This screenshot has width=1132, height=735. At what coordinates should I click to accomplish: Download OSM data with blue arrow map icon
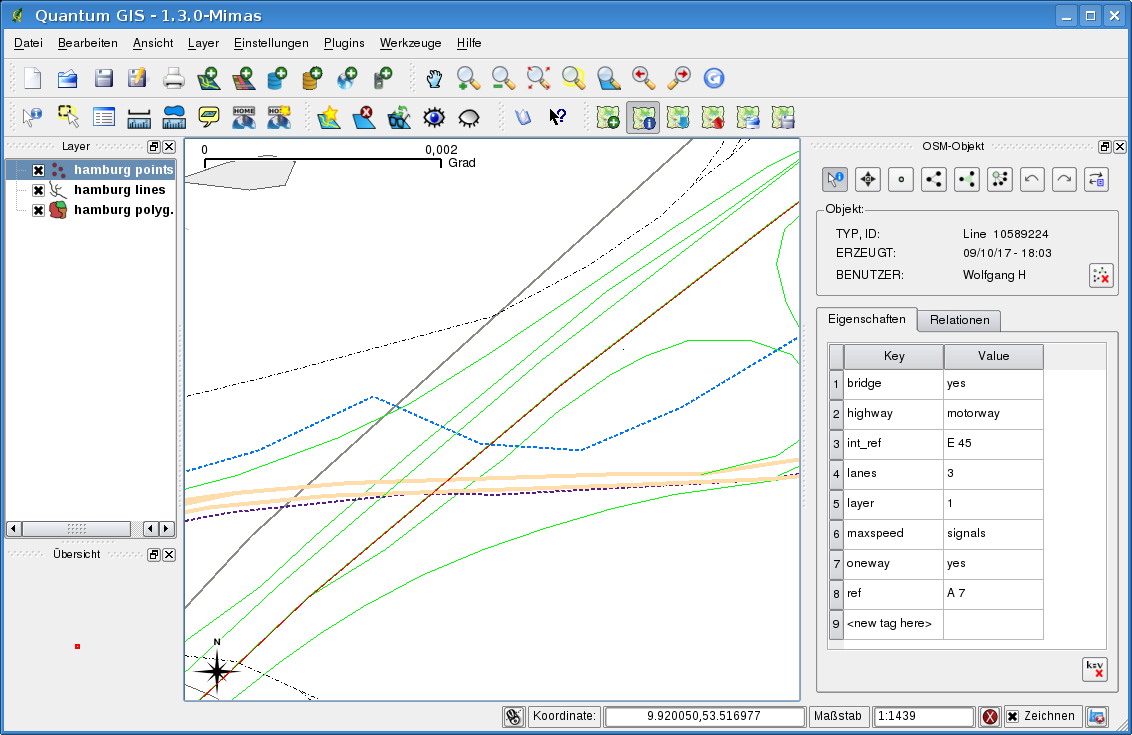[x=678, y=117]
